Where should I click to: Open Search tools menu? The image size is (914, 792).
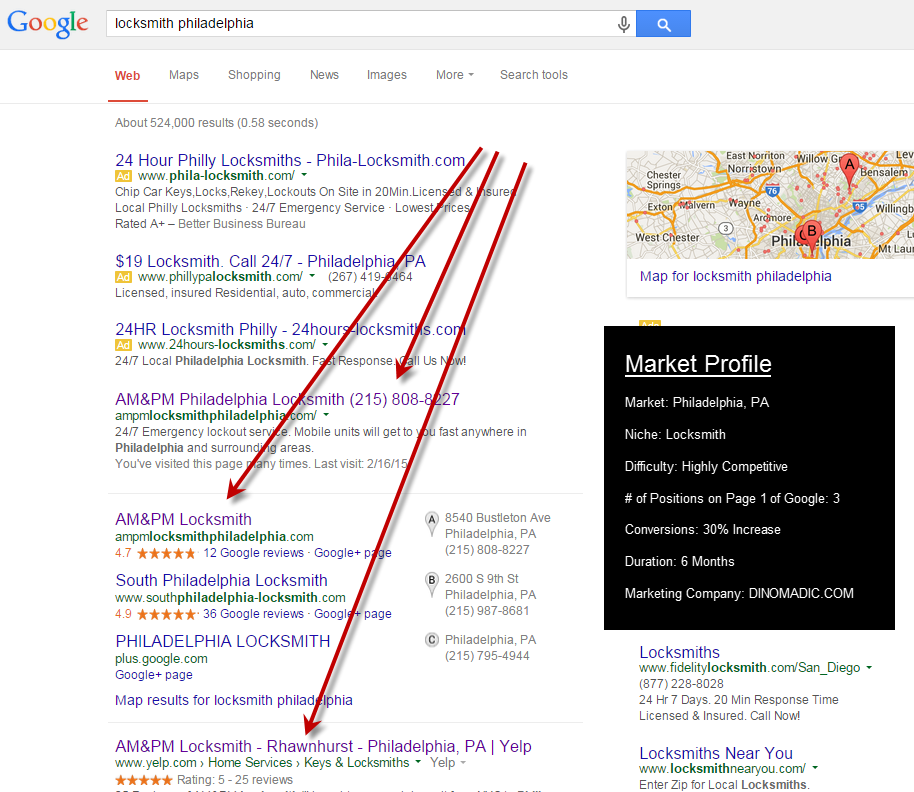coord(533,75)
